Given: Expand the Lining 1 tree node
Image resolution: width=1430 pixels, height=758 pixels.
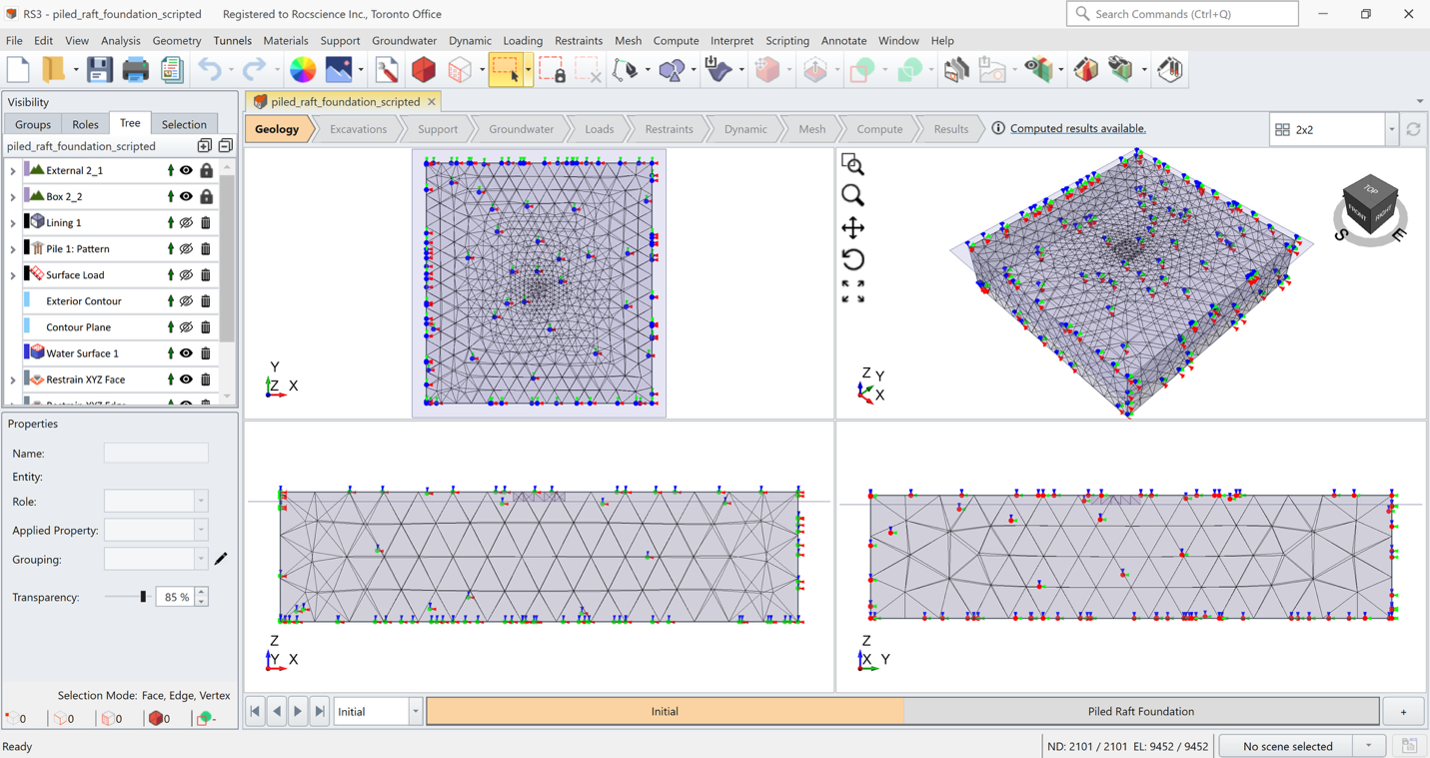Looking at the screenshot, I should 13,223.
